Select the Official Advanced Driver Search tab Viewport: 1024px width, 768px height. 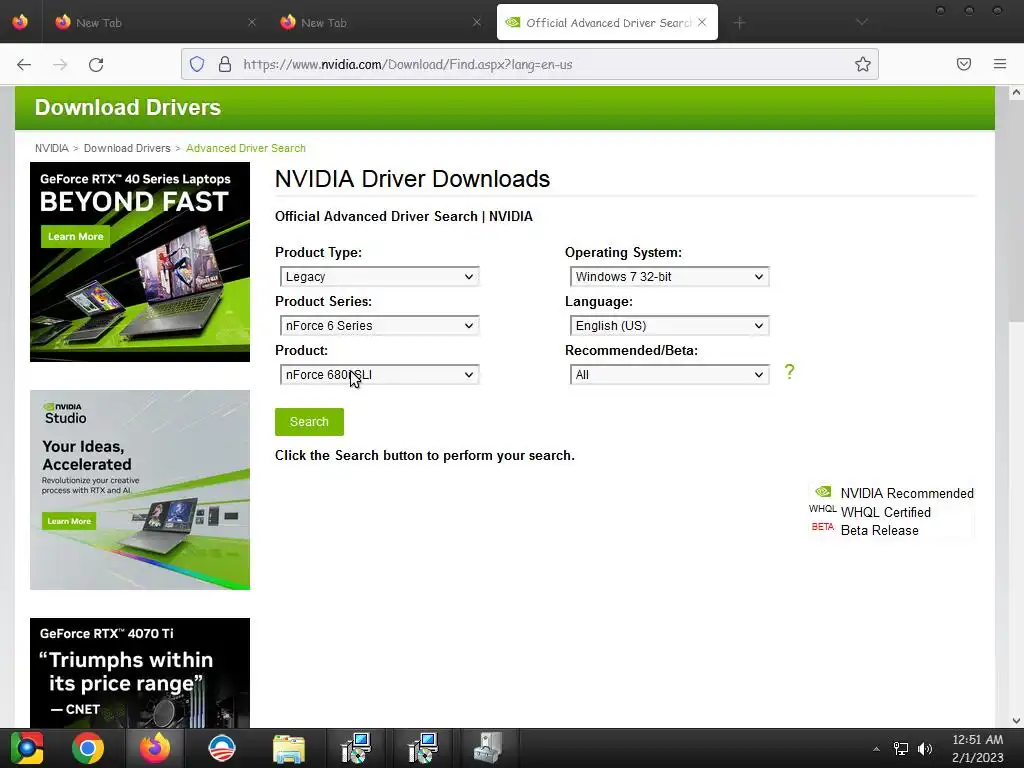click(x=607, y=22)
